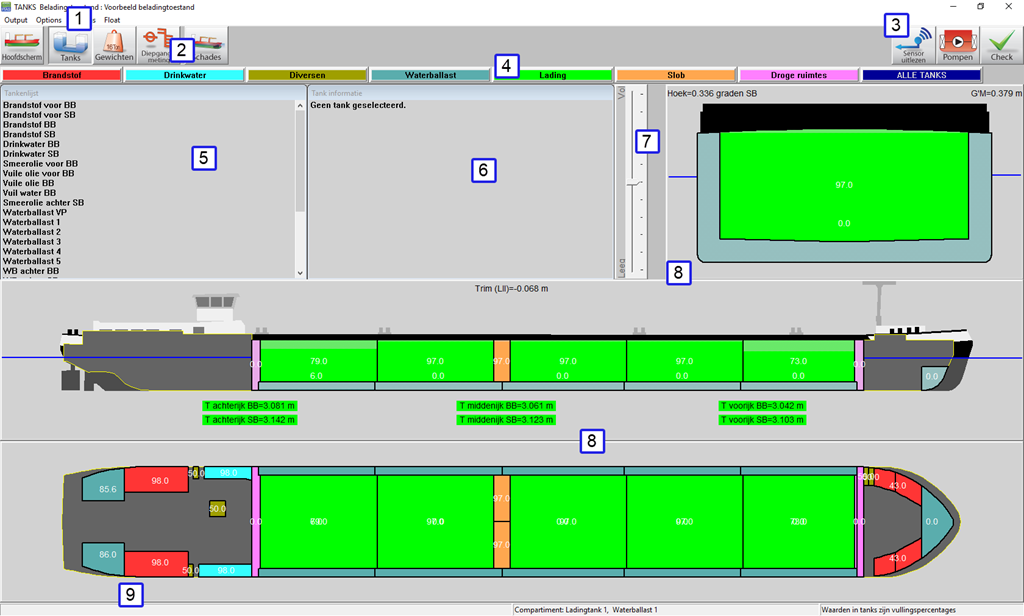The image size is (1024, 616).
Task: Select the Tanks toolbar button
Action: pyautogui.click(x=70, y=45)
